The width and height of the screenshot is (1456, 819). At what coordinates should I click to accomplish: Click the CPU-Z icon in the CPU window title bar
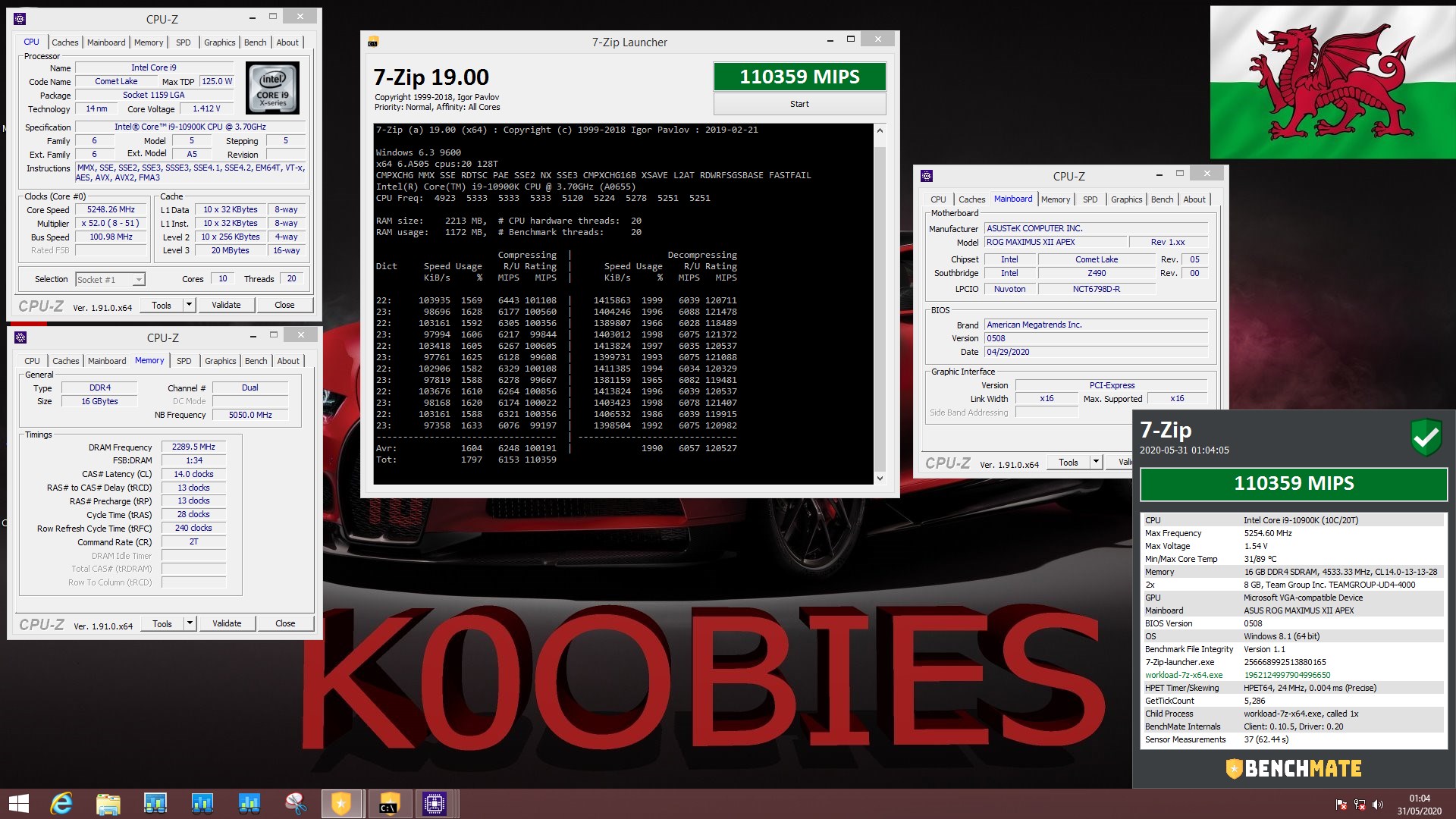pos(20,19)
